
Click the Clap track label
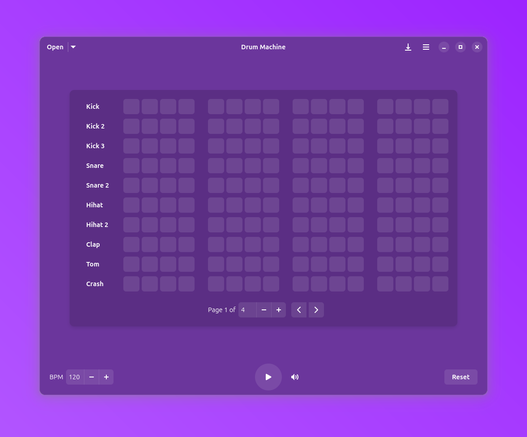coord(93,245)
